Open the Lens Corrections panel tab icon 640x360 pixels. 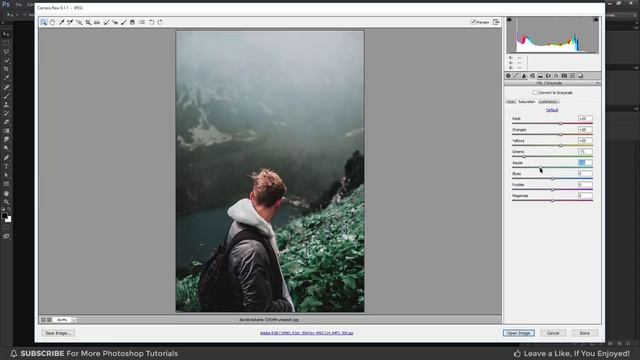click(548, 76)
